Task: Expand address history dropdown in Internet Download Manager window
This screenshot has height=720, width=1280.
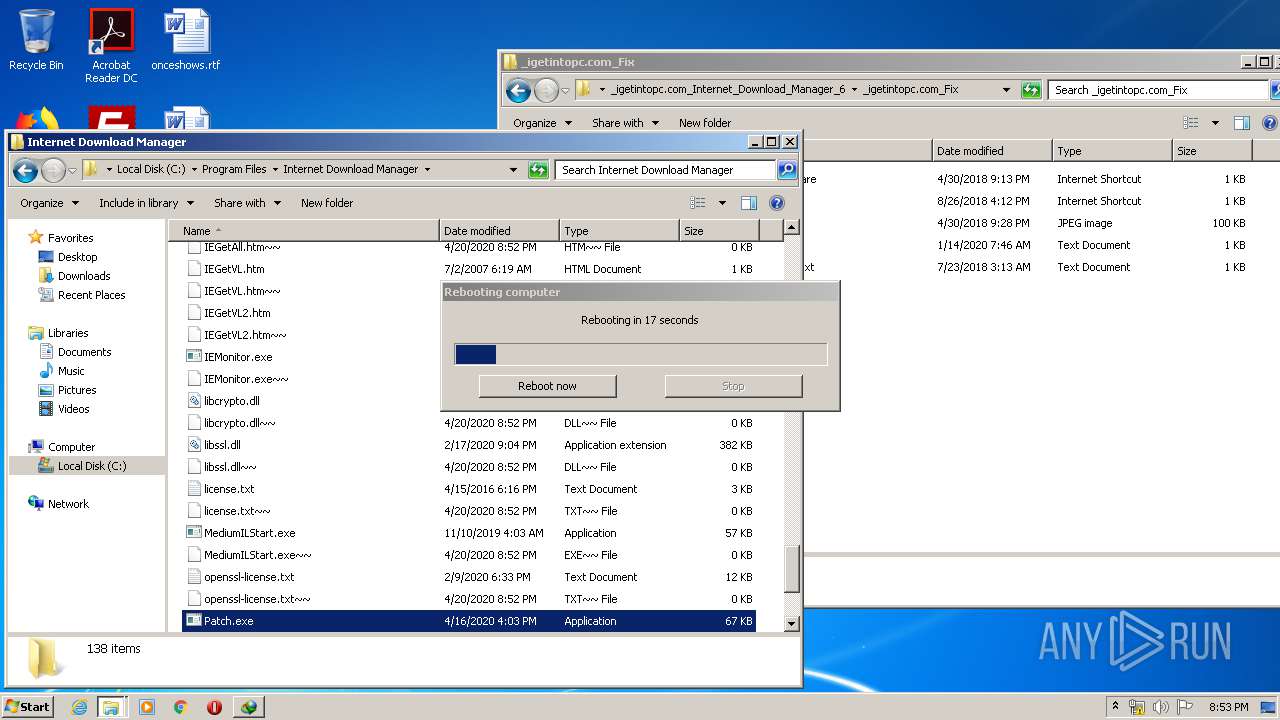Action: pos(513,170)
